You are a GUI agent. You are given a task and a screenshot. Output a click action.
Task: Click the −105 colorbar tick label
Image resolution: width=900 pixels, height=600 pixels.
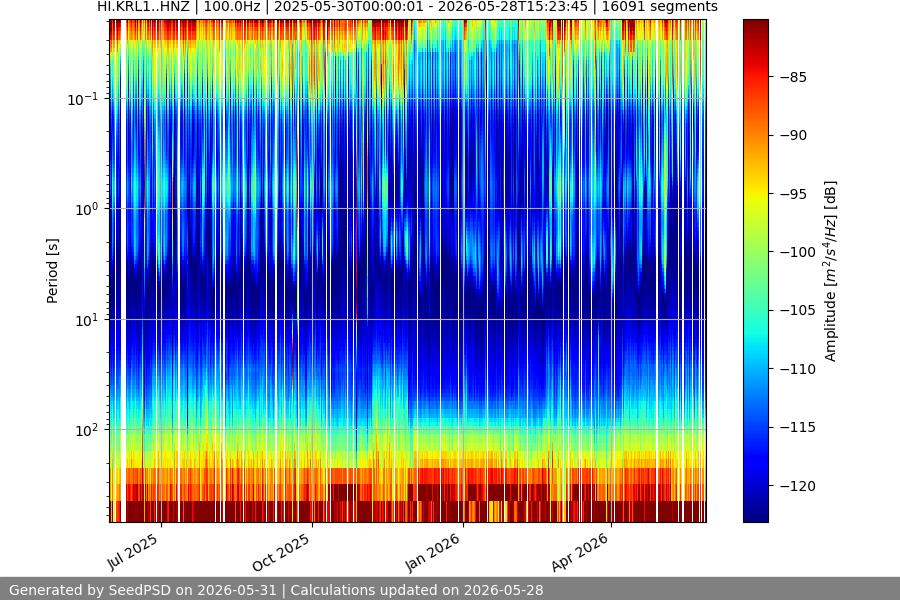[798, 311]
